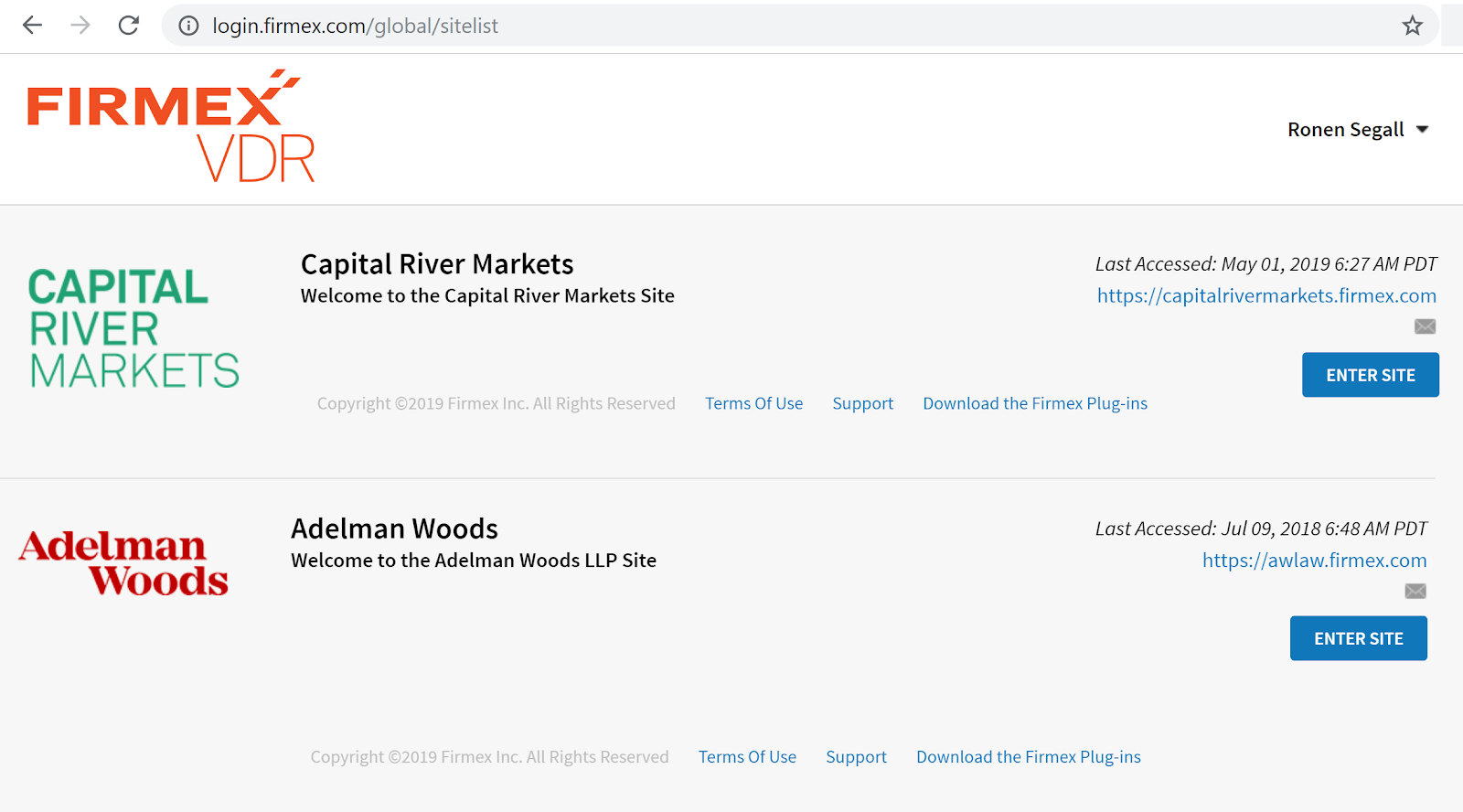Click the Firmex VDR logo
This screenshot has height=812, width=1463.
tap(171, 126)
